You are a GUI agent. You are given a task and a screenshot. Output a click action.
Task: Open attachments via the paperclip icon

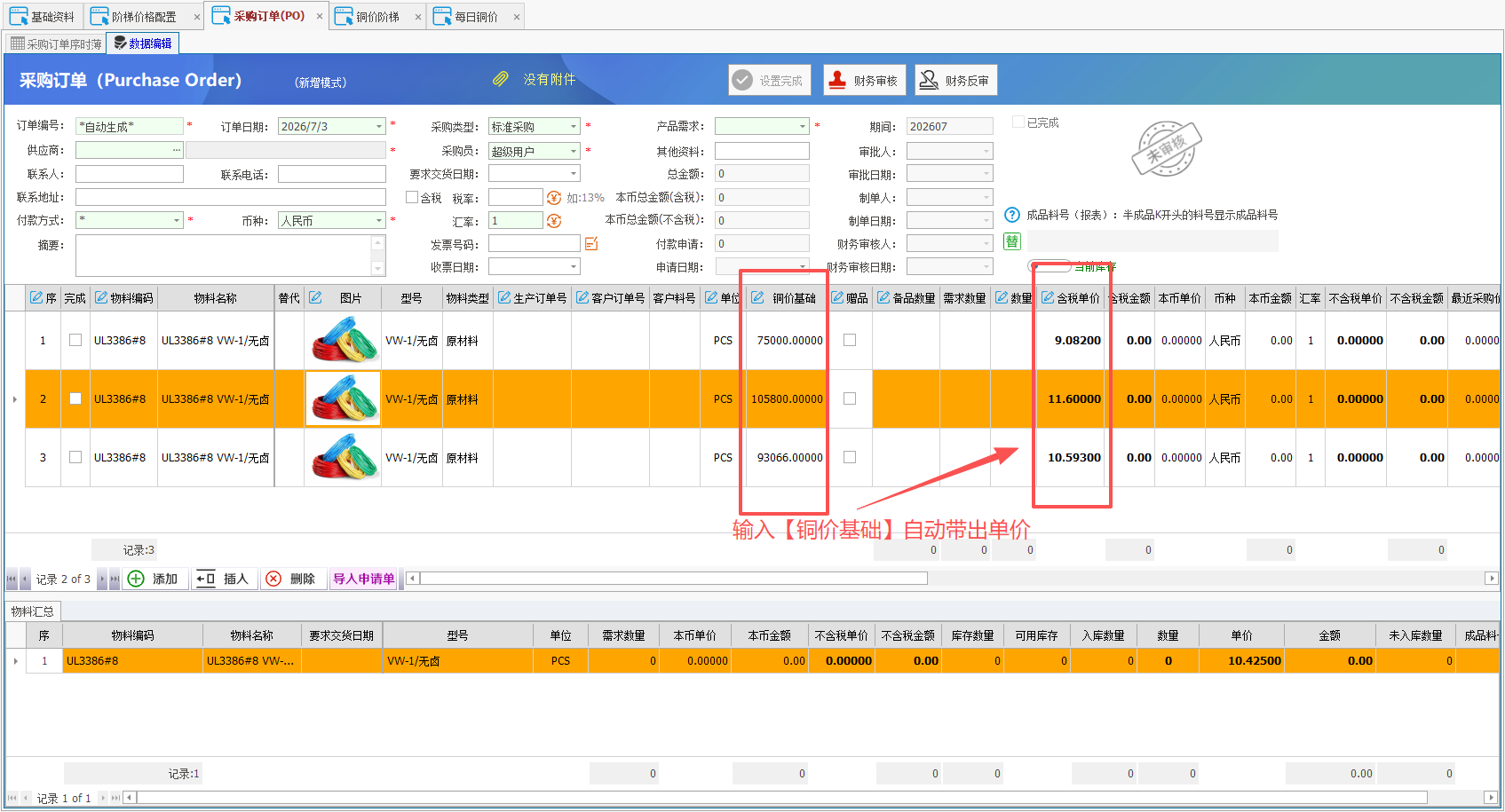point(501,79)
